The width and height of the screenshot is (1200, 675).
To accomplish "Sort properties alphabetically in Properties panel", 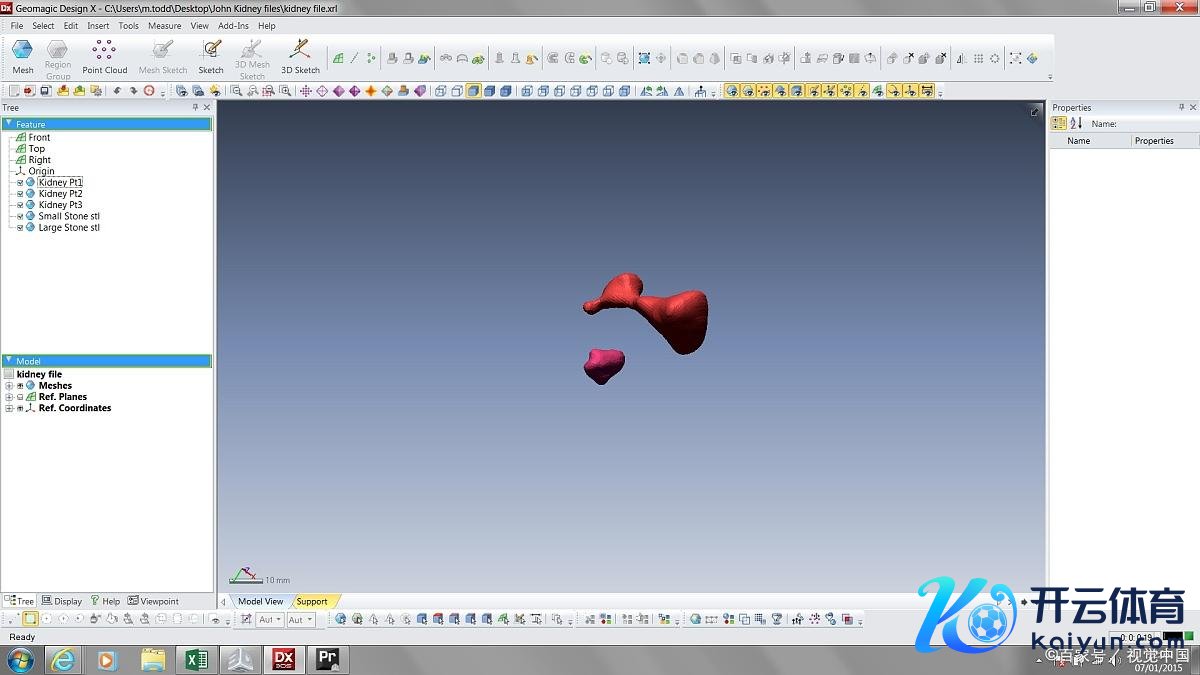I will pyautogui.click(x=1076, y=123).
